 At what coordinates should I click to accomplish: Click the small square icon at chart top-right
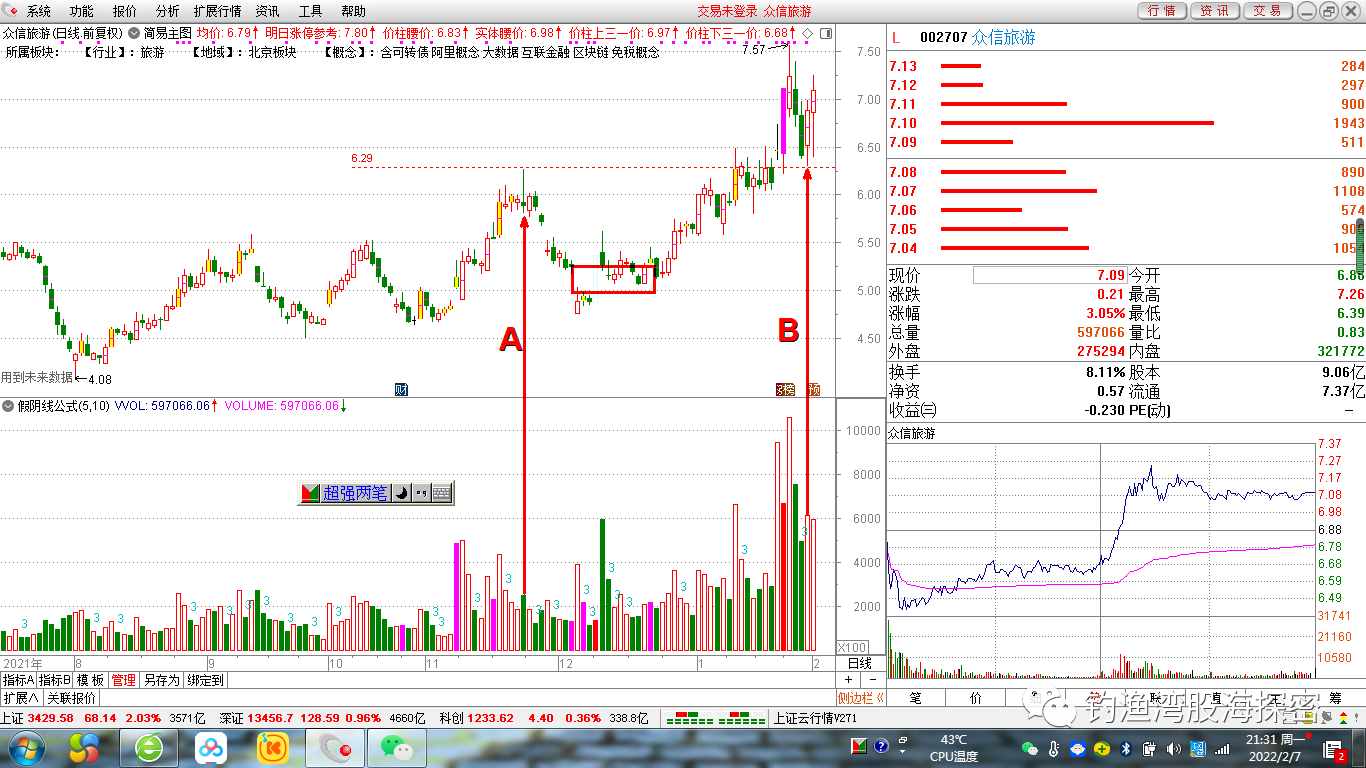tap(825, 33)
